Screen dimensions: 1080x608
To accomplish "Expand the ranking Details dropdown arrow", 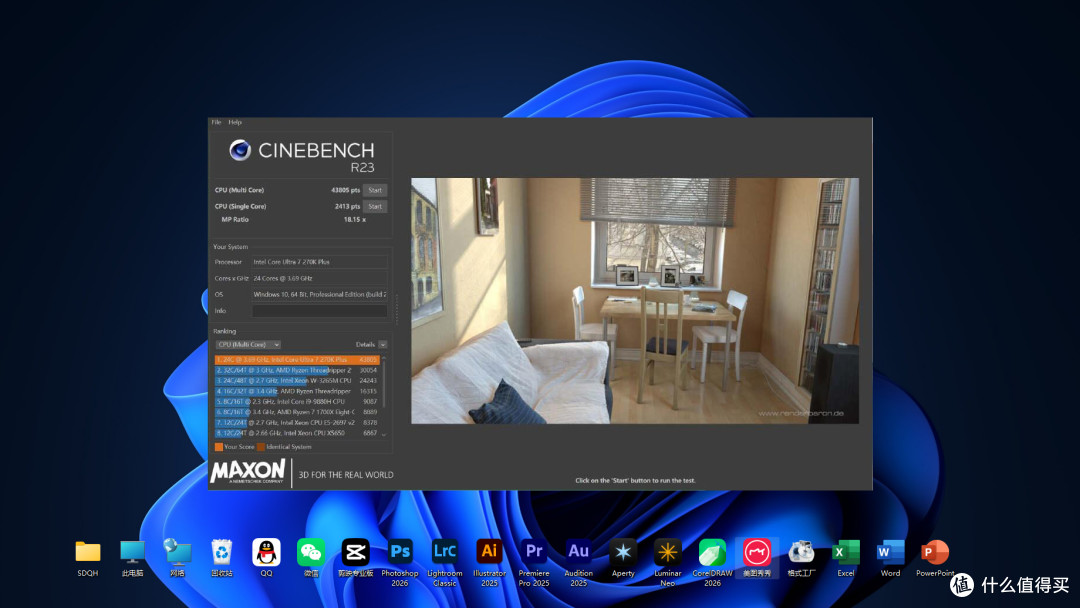I will [x=383, y=344].
